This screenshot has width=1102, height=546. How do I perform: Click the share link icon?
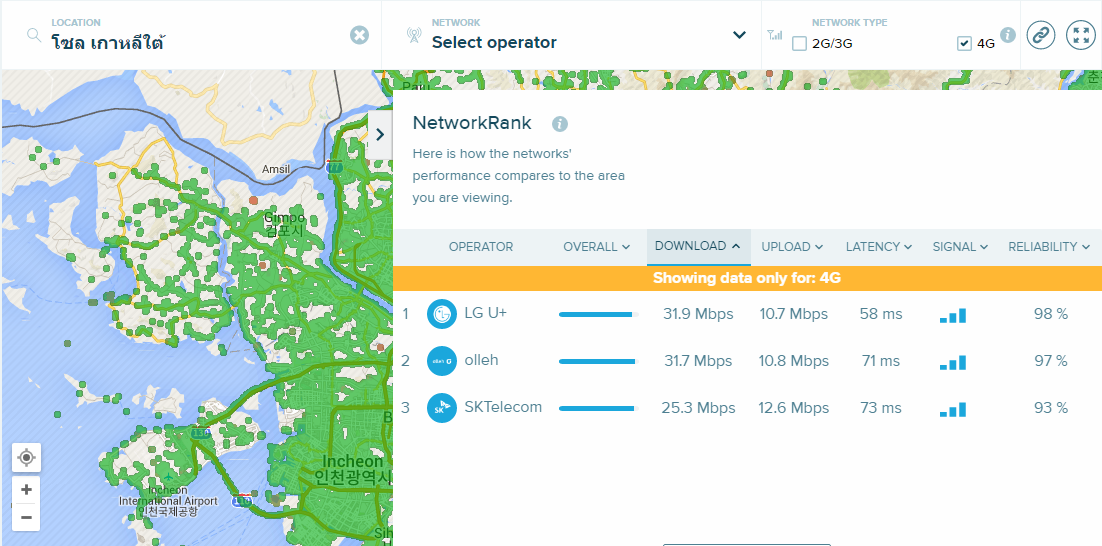pos(1041,34)
